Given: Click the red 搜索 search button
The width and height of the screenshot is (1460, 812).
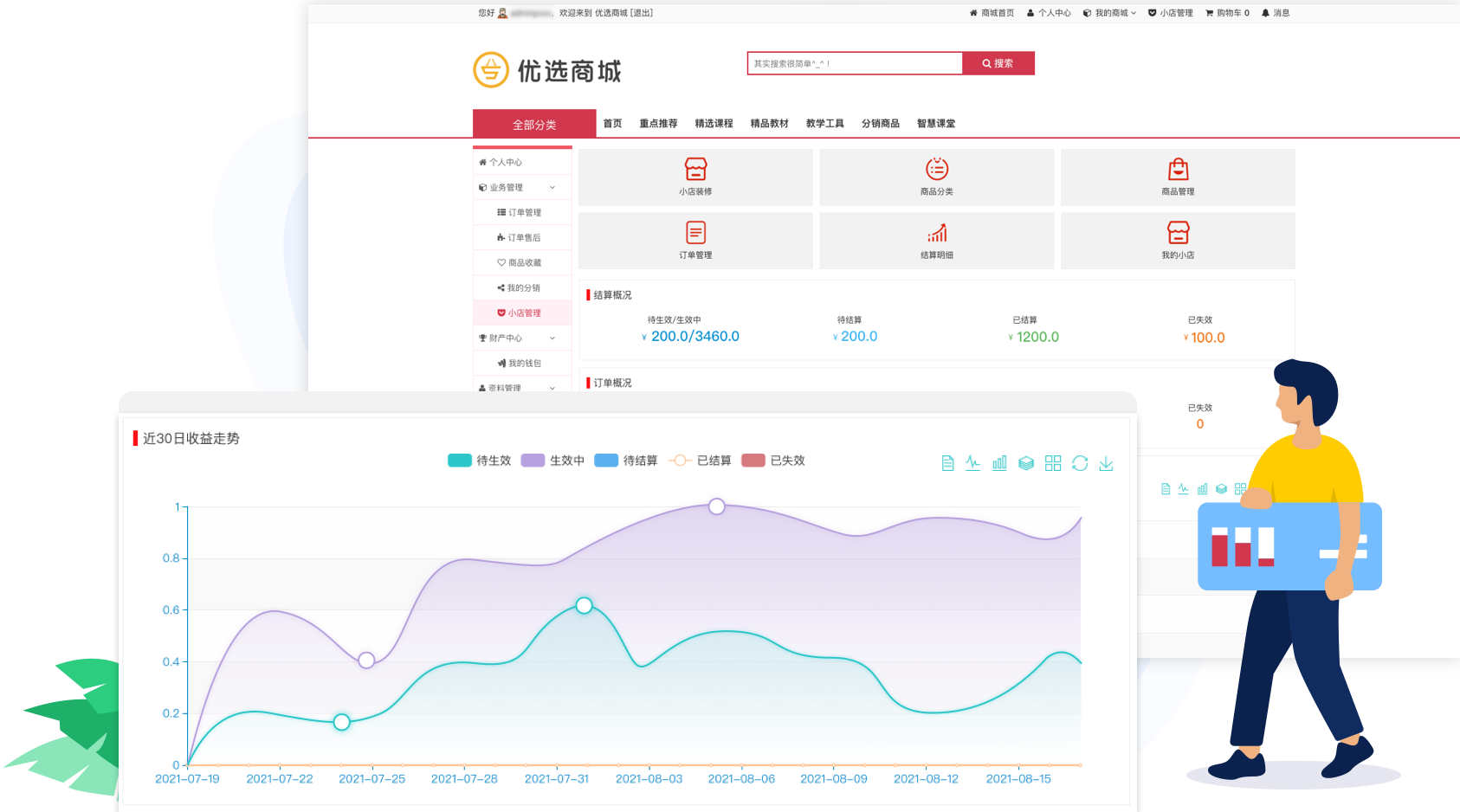Looking at the screenshot, I should (998, 62).
